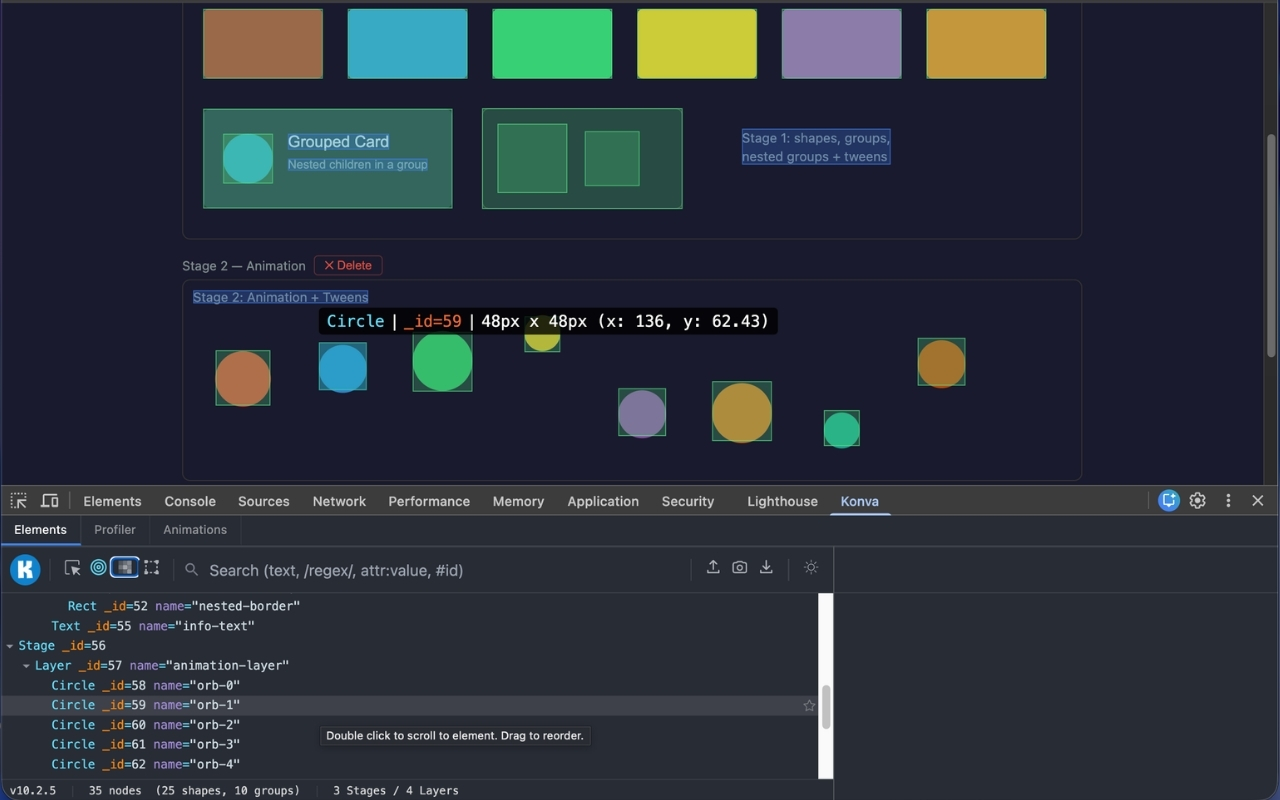
Task: Click the Grouped Card title text
Action: click(338, 142)
